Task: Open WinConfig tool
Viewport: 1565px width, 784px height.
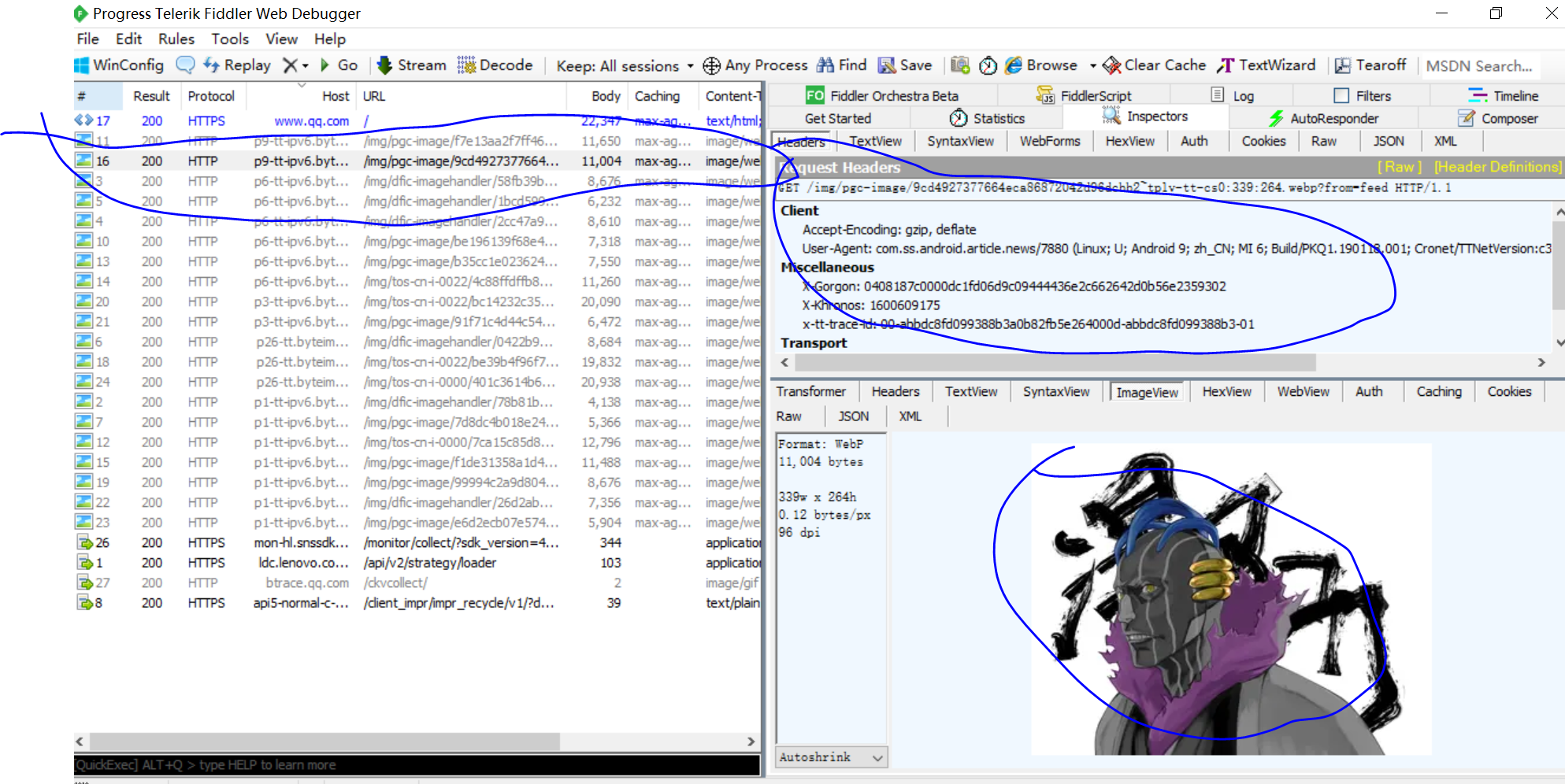Action: coord(119,65)
